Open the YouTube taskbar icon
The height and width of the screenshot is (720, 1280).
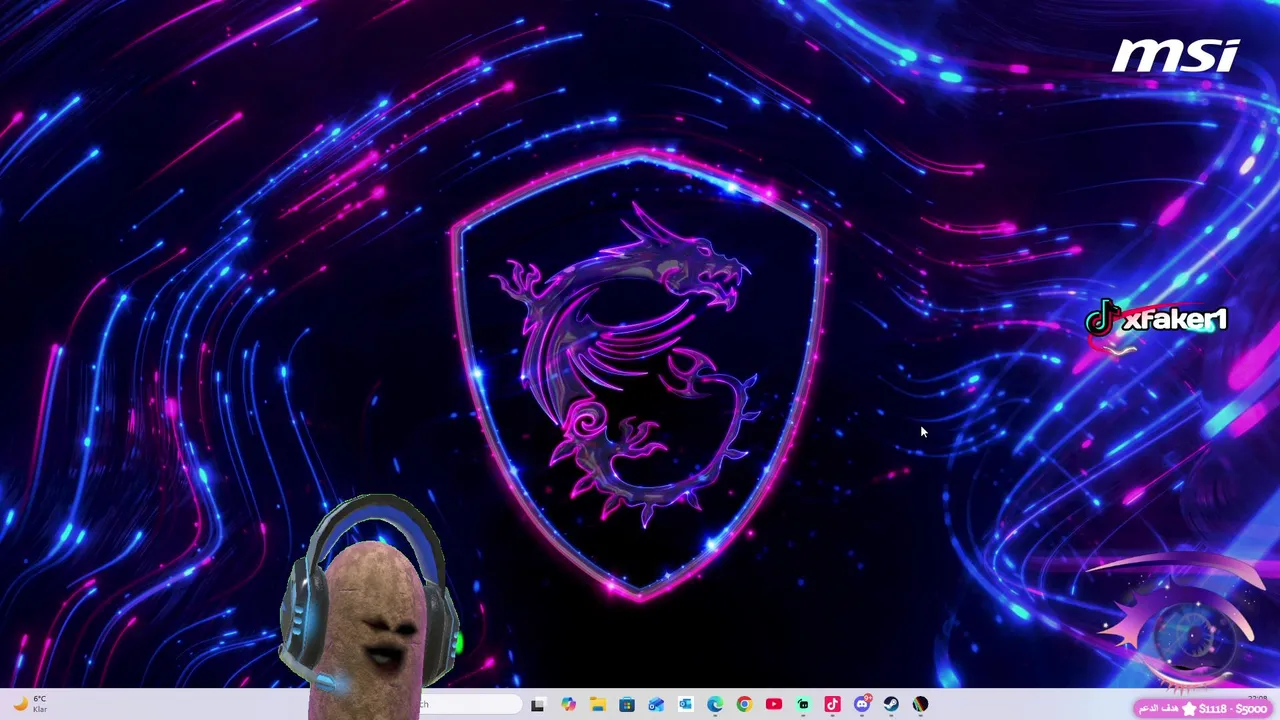tap(773, 704)
